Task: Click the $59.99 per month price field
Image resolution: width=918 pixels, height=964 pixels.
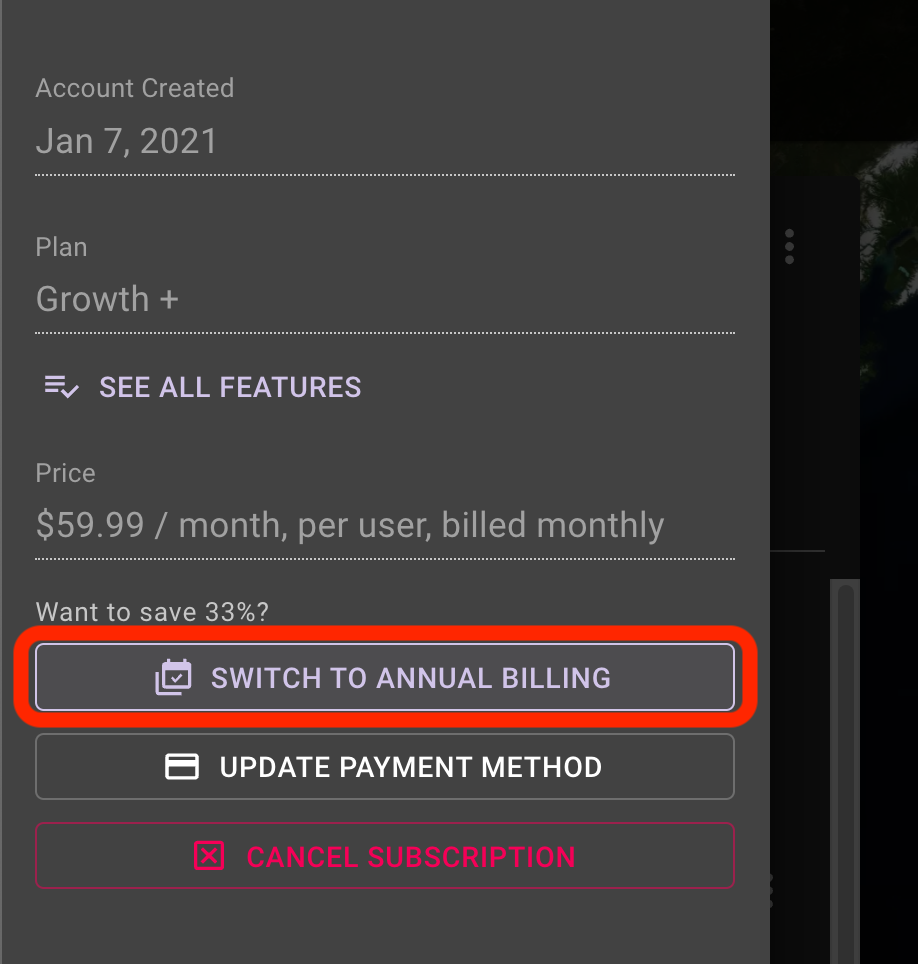Action: pyautogui.click(x=385, y=526)
